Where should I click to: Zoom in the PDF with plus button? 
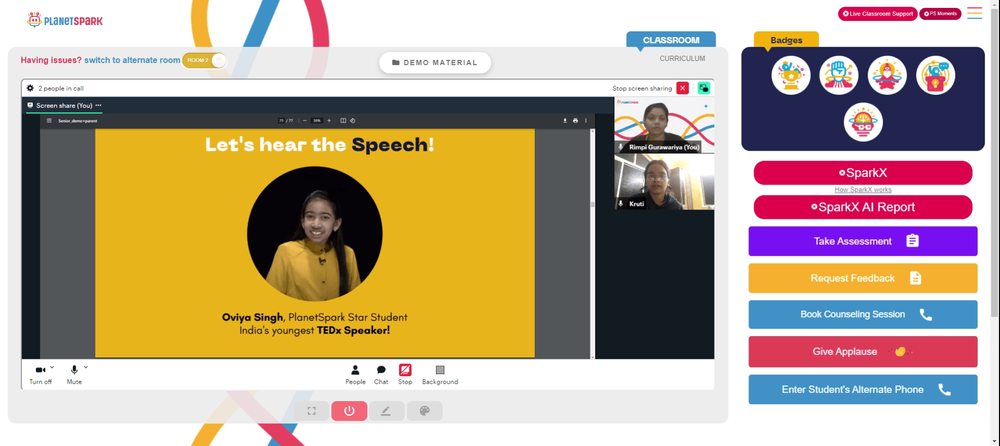pos(329,121)
